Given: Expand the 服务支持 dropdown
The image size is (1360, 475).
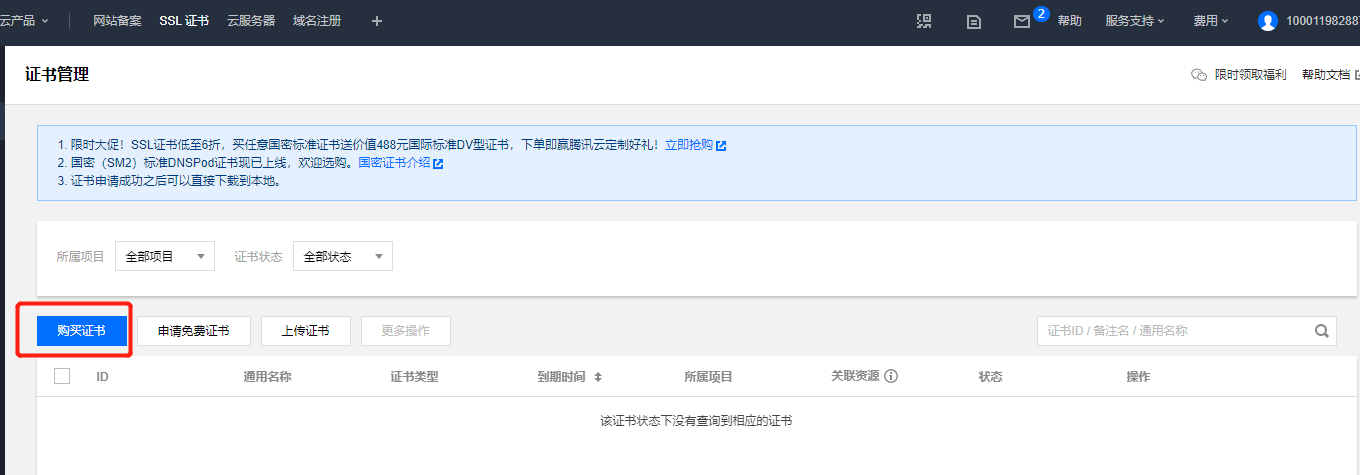Looking at the screenshot, I should (x=1135, y=20).
